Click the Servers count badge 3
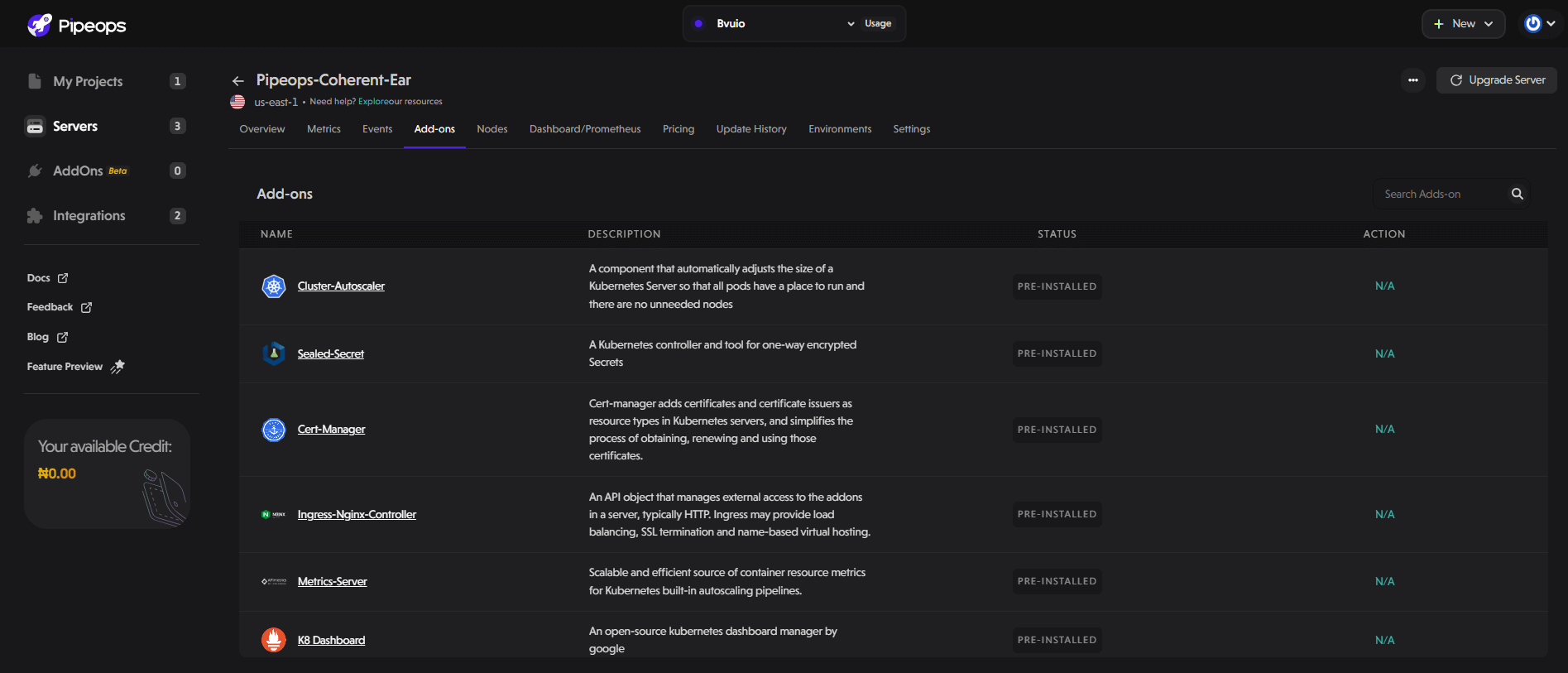 177,126
